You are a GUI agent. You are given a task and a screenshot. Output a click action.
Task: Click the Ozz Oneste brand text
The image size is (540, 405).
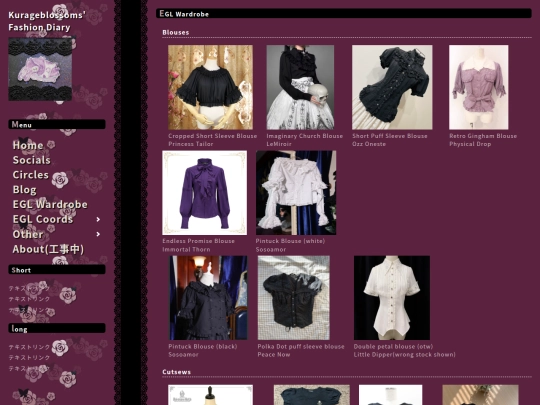click(369, 144)
